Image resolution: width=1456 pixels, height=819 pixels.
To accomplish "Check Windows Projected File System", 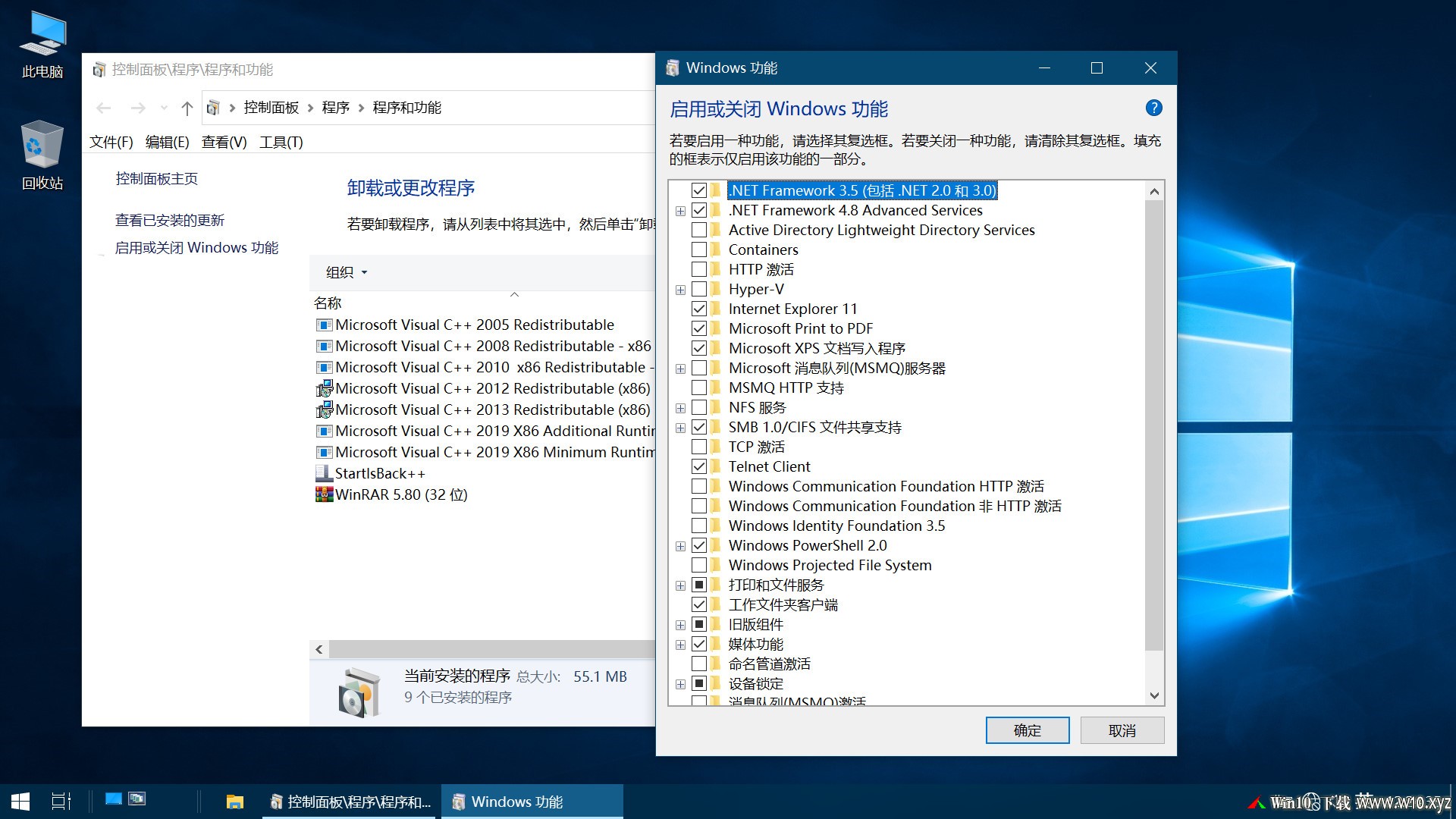I will pos(699,565).
